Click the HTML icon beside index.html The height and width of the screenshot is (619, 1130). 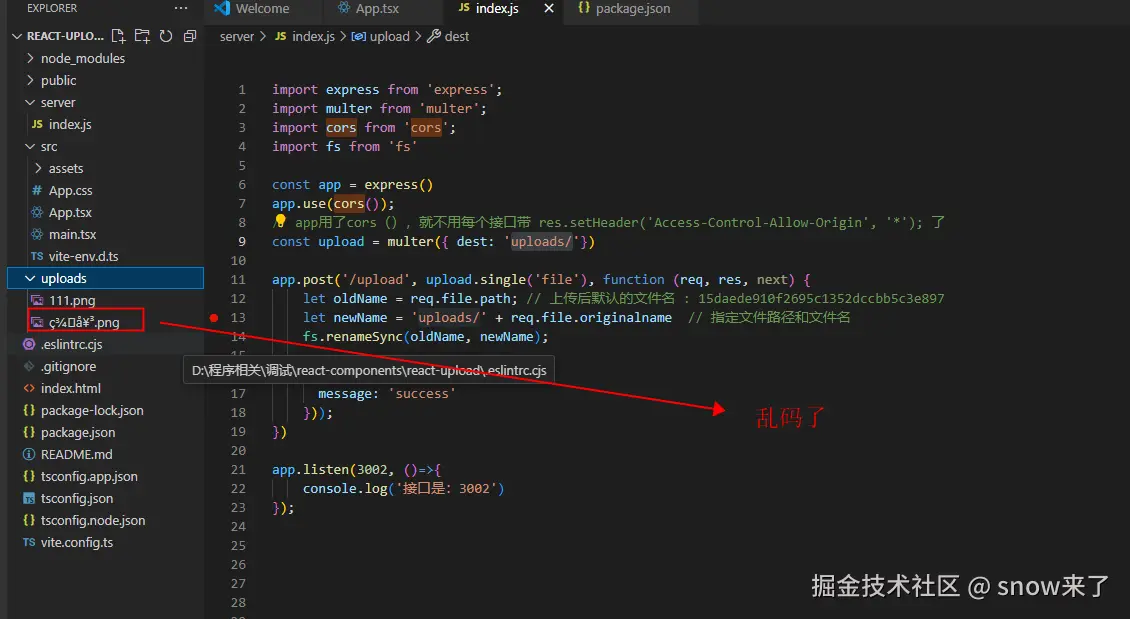[x=29, y=388]
